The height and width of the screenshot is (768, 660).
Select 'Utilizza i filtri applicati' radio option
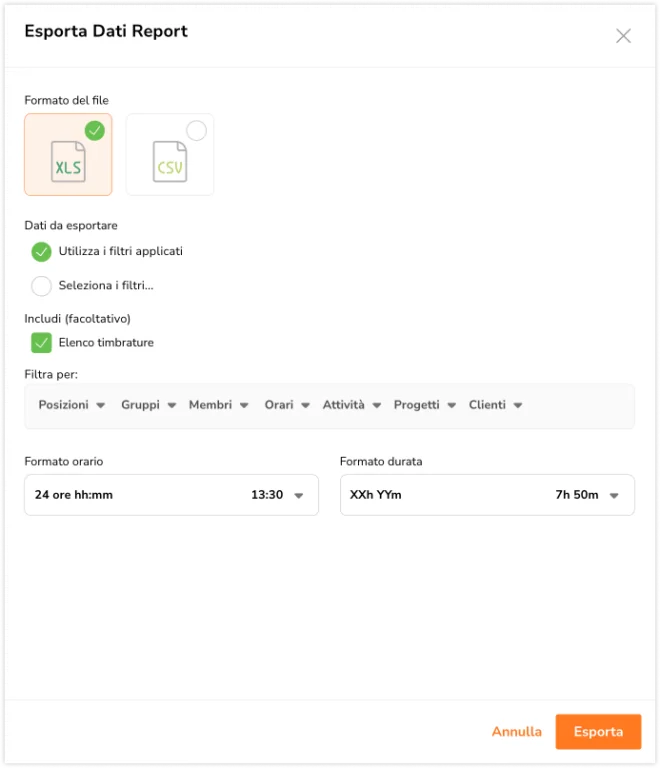[41, 252]
